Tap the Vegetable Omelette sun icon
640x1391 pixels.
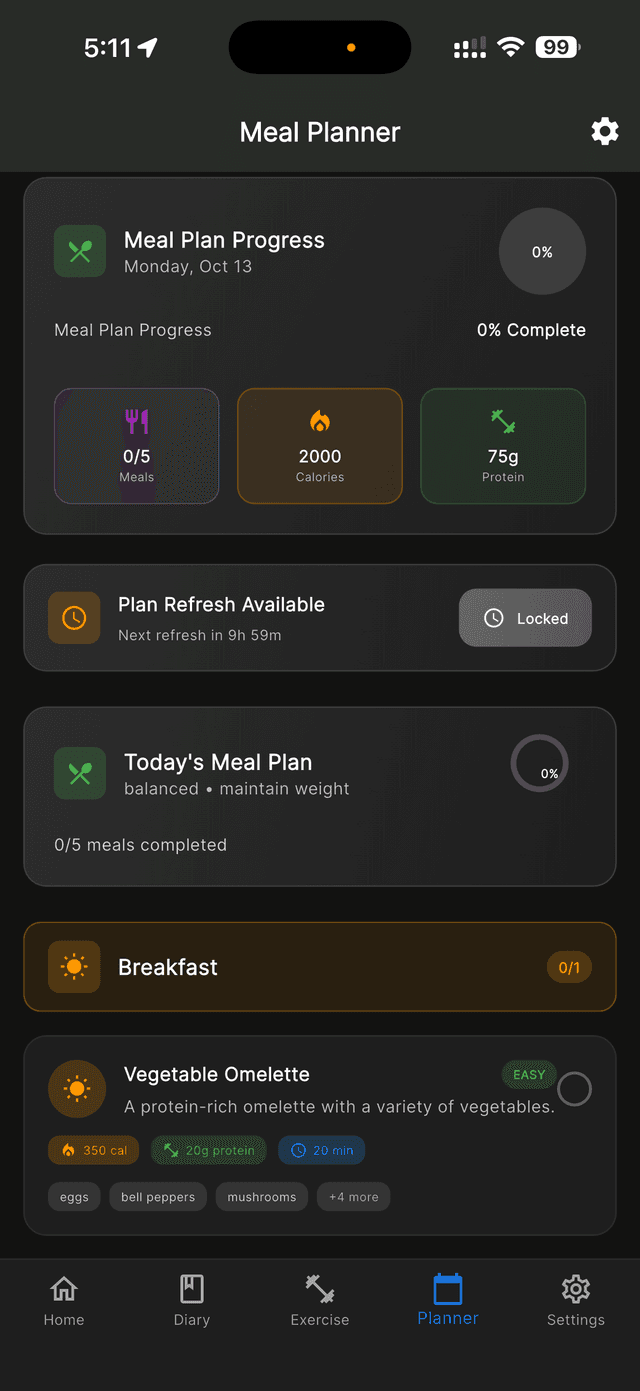(x=77, y=1088)
